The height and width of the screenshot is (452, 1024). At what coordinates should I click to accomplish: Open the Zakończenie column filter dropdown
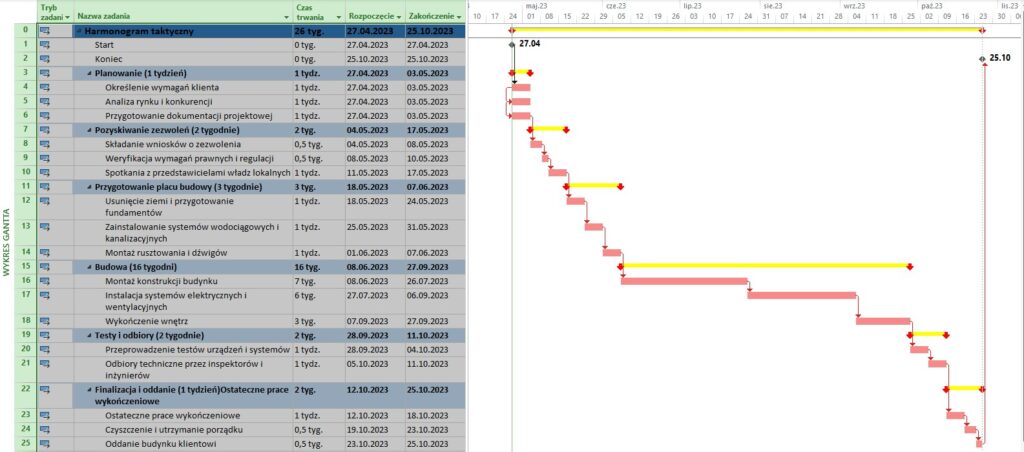coord(460,18)
